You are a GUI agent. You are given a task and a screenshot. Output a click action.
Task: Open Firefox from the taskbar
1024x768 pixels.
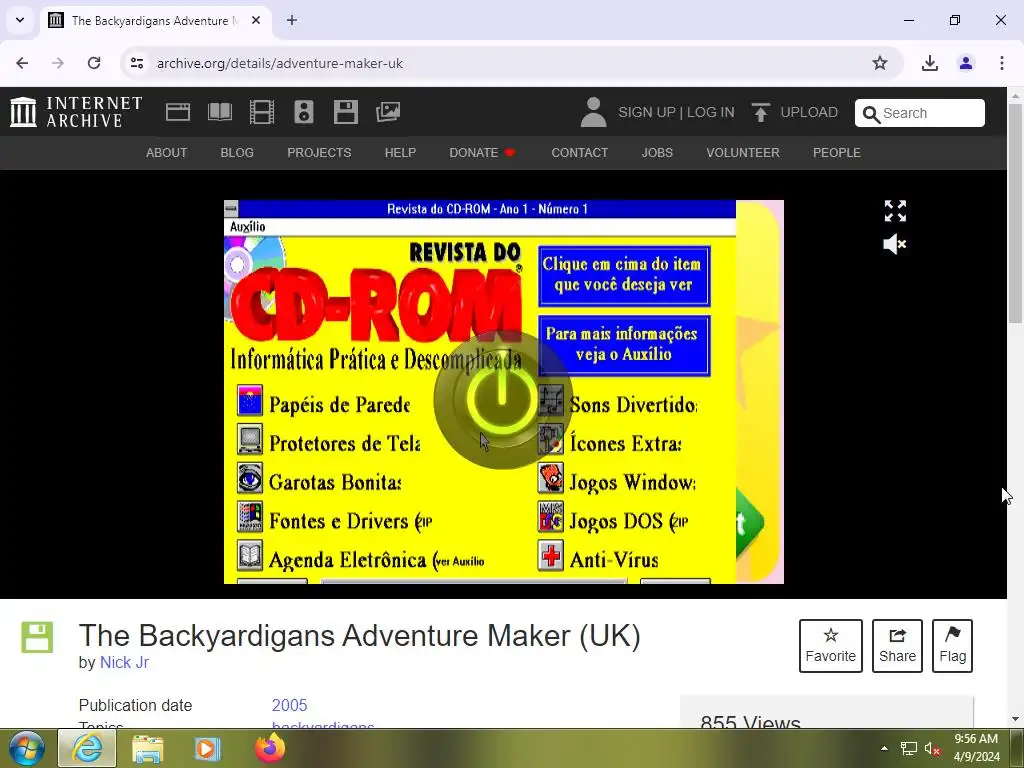pos(270,748)
